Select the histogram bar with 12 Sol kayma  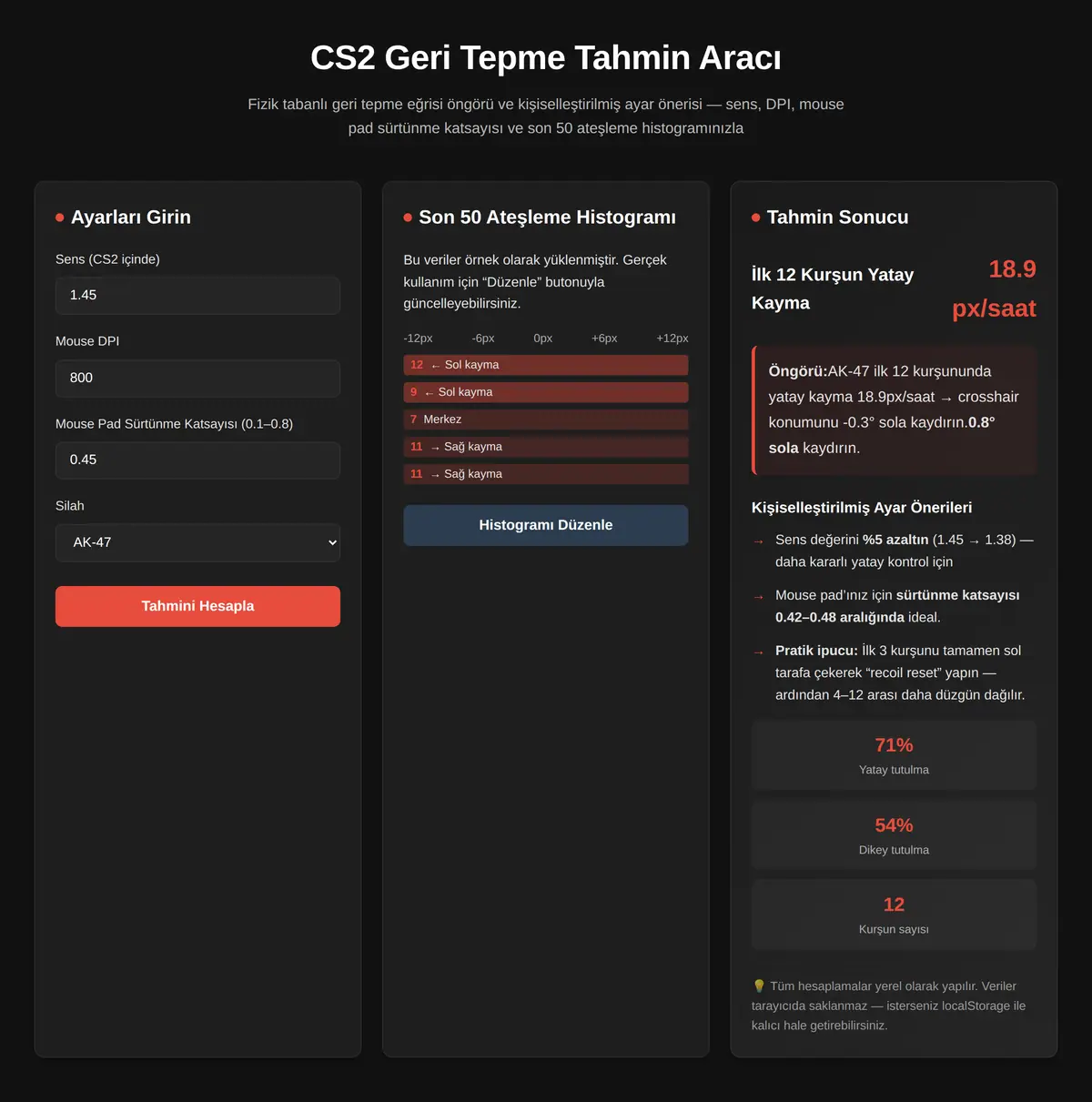546,365
